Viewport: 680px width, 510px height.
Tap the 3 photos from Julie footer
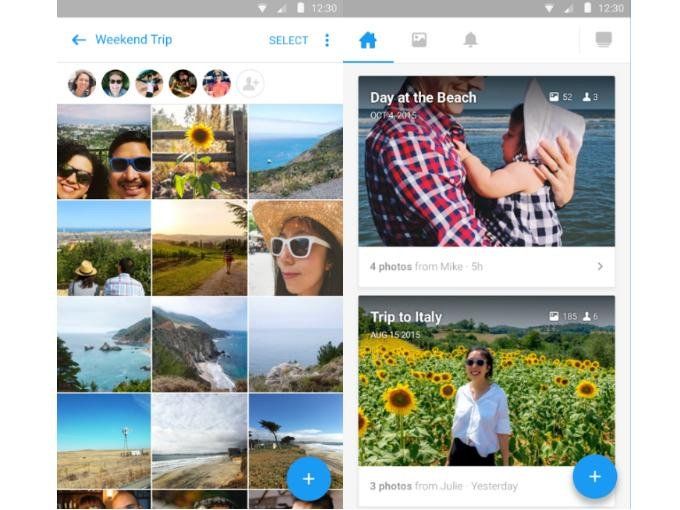coord(443,486)
